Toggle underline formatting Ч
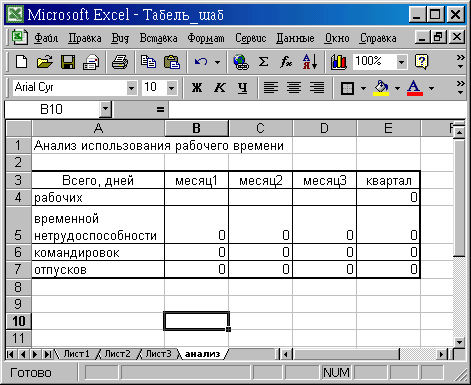The image size is (471, 385). click(243, 88)
